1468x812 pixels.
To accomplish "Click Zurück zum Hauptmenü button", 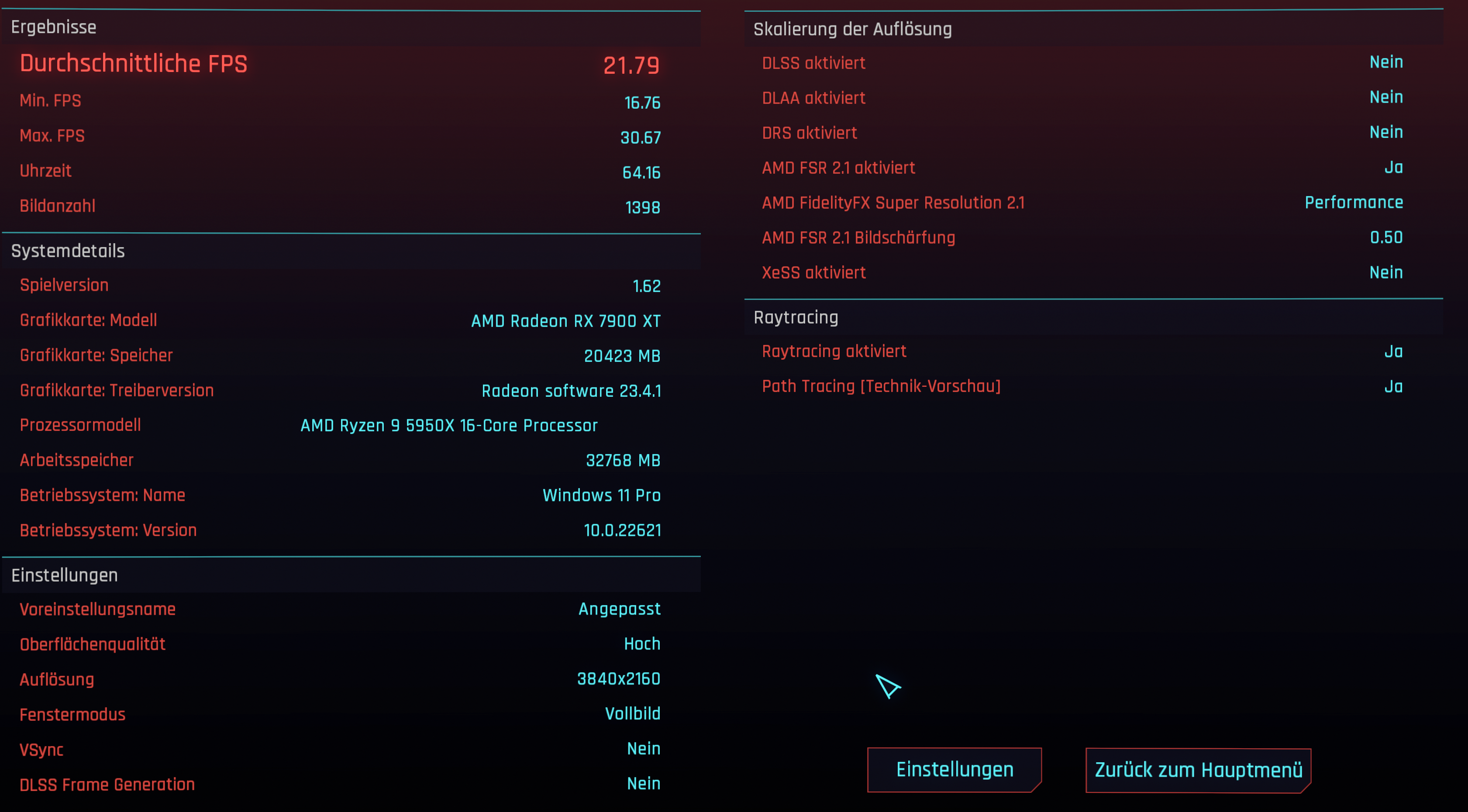I will point(1198,770).
